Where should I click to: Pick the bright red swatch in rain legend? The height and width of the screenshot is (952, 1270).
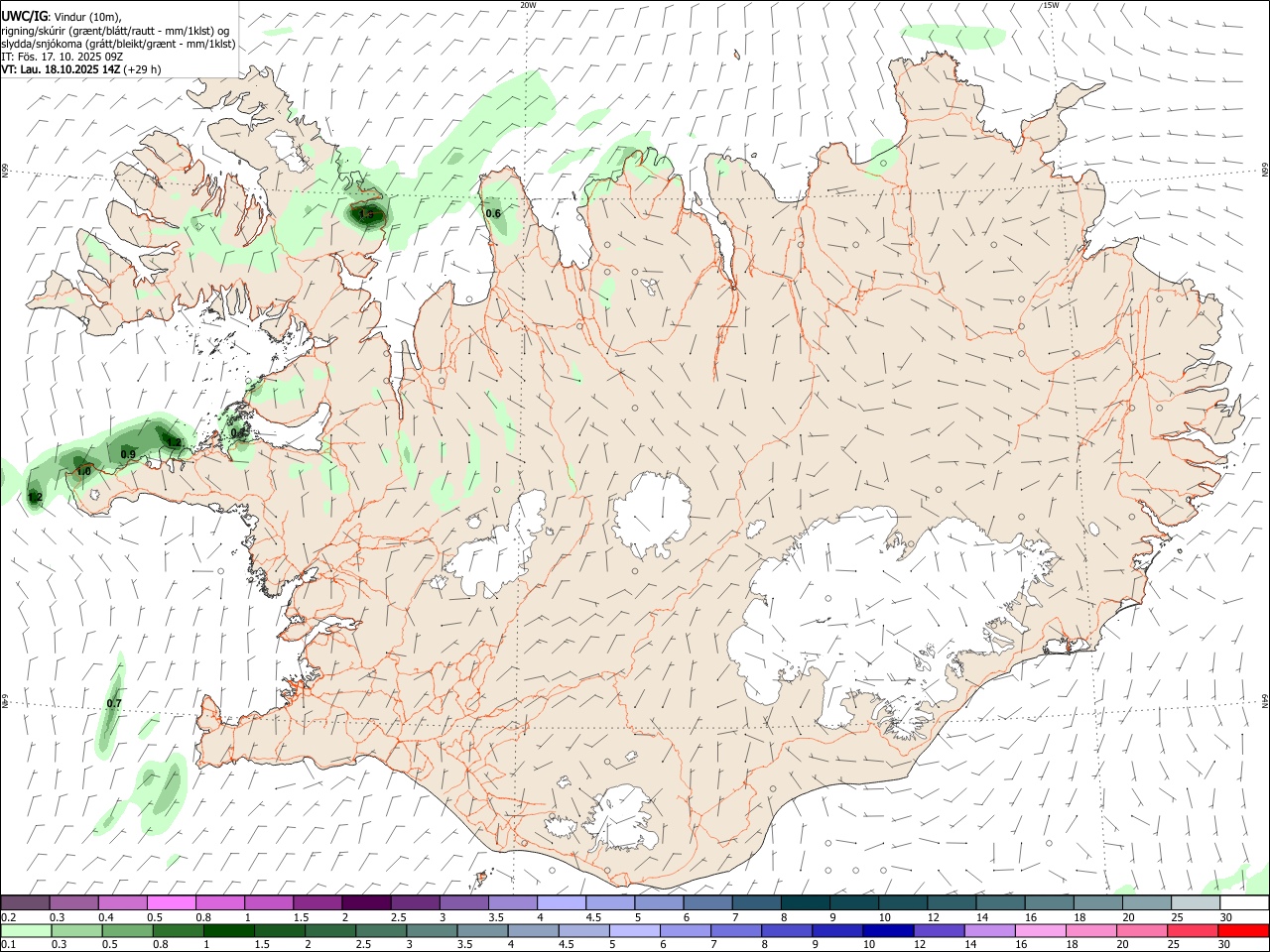pos(1244,930)
